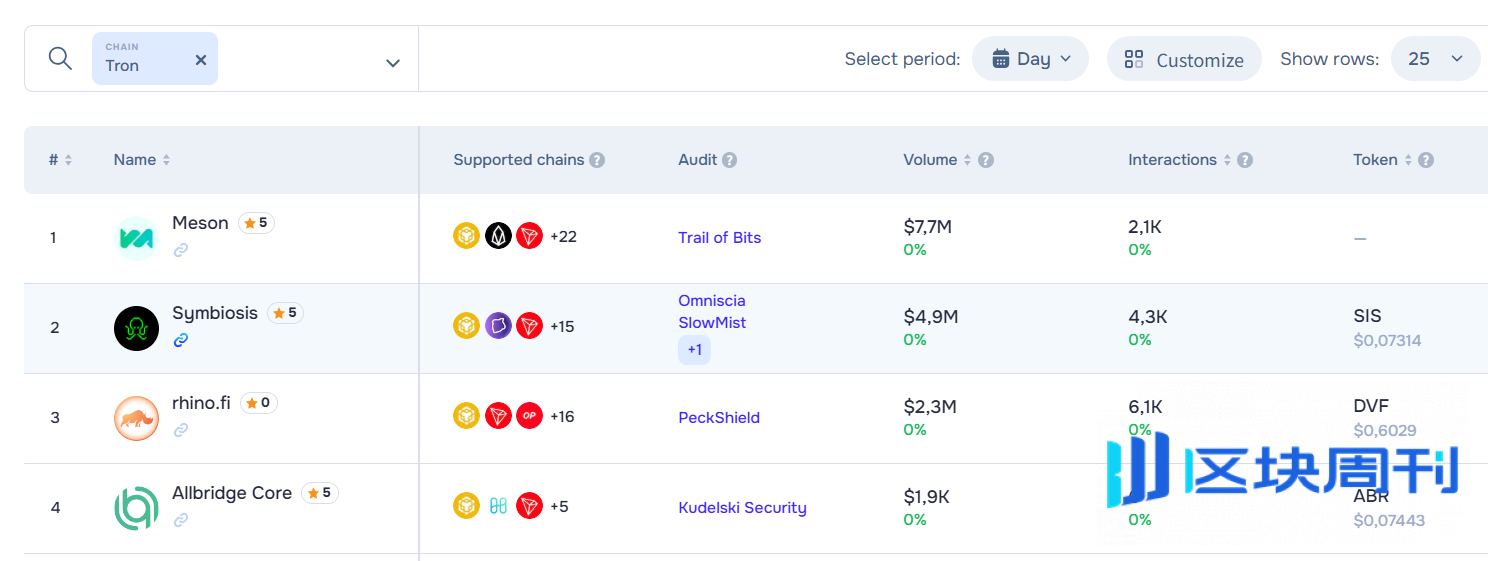Open the rhino.fi bridge name

pos(201,403)
